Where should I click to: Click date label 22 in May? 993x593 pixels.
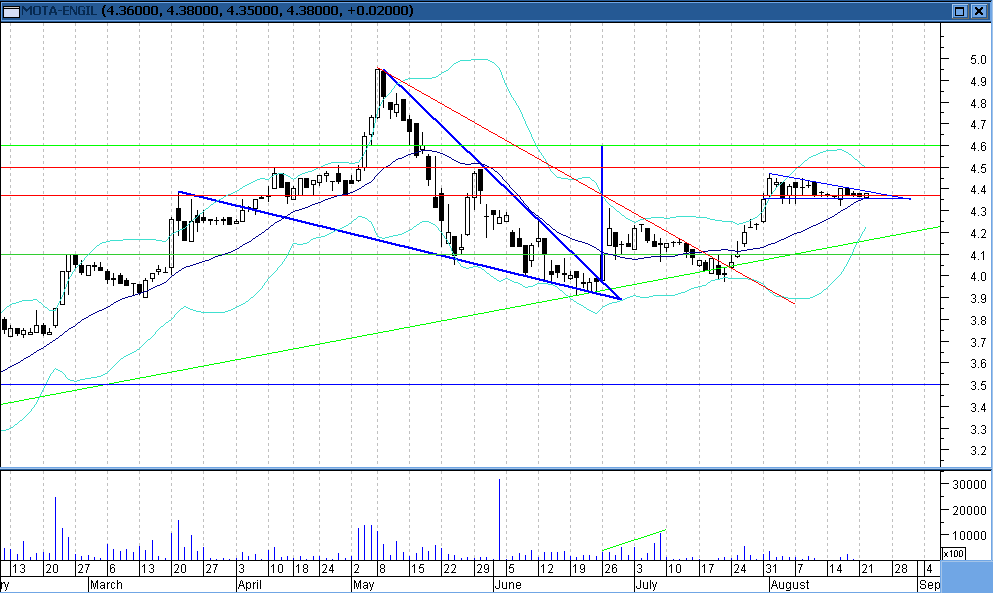click(450, 569)
